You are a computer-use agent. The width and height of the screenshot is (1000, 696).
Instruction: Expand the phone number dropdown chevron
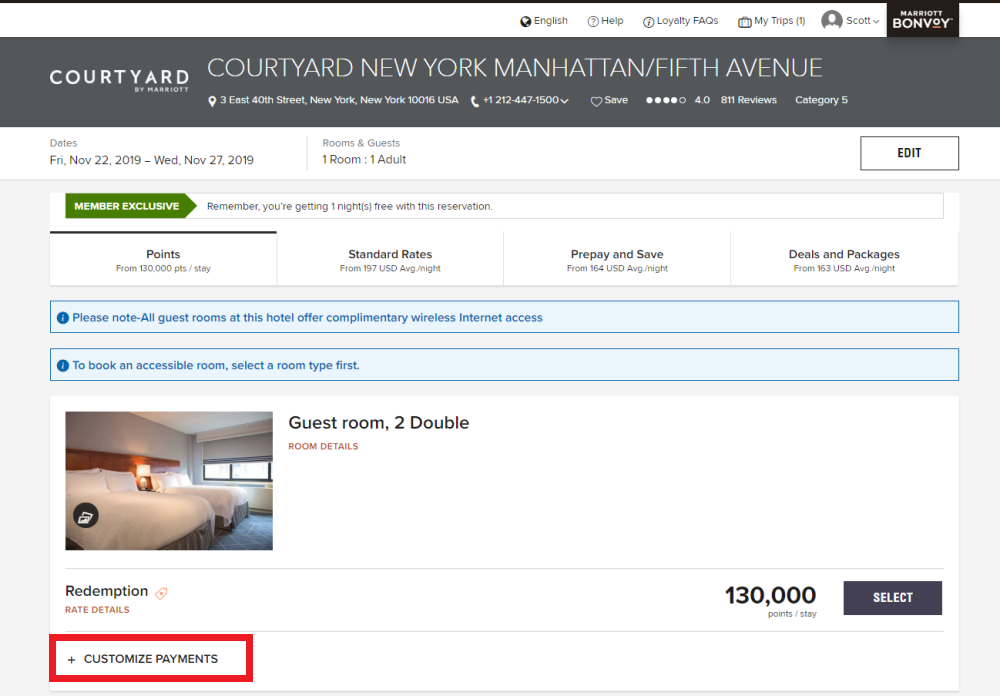[x=564, y=101]
